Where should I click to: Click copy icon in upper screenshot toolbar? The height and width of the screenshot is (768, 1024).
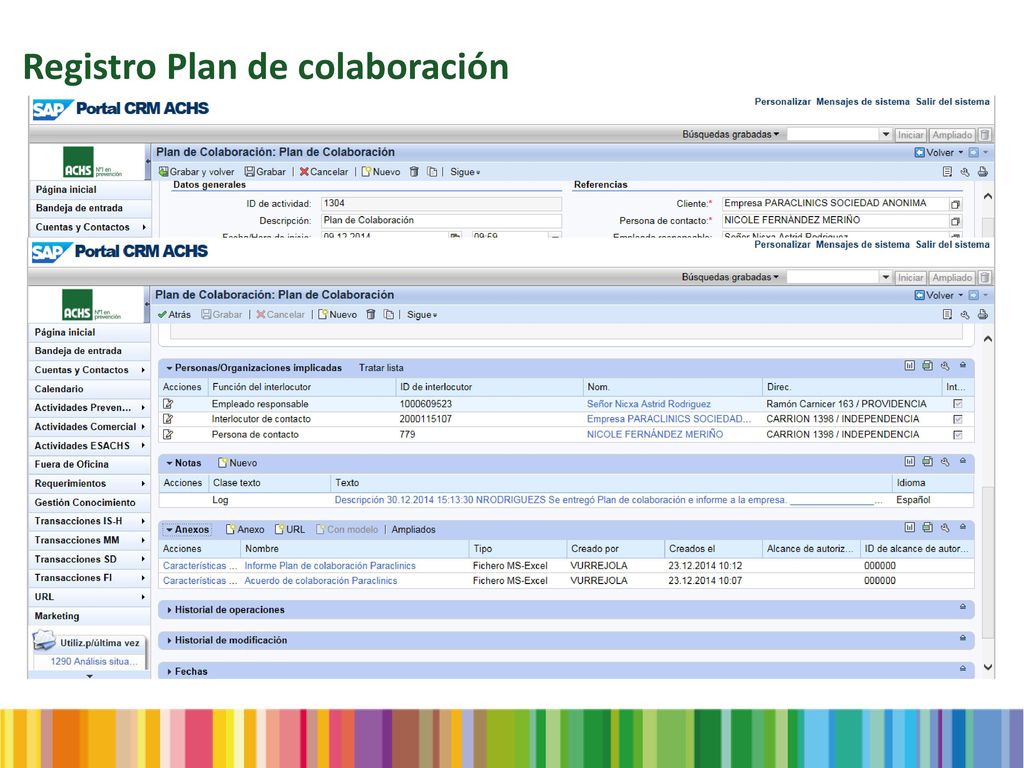[x=432, y=172]
